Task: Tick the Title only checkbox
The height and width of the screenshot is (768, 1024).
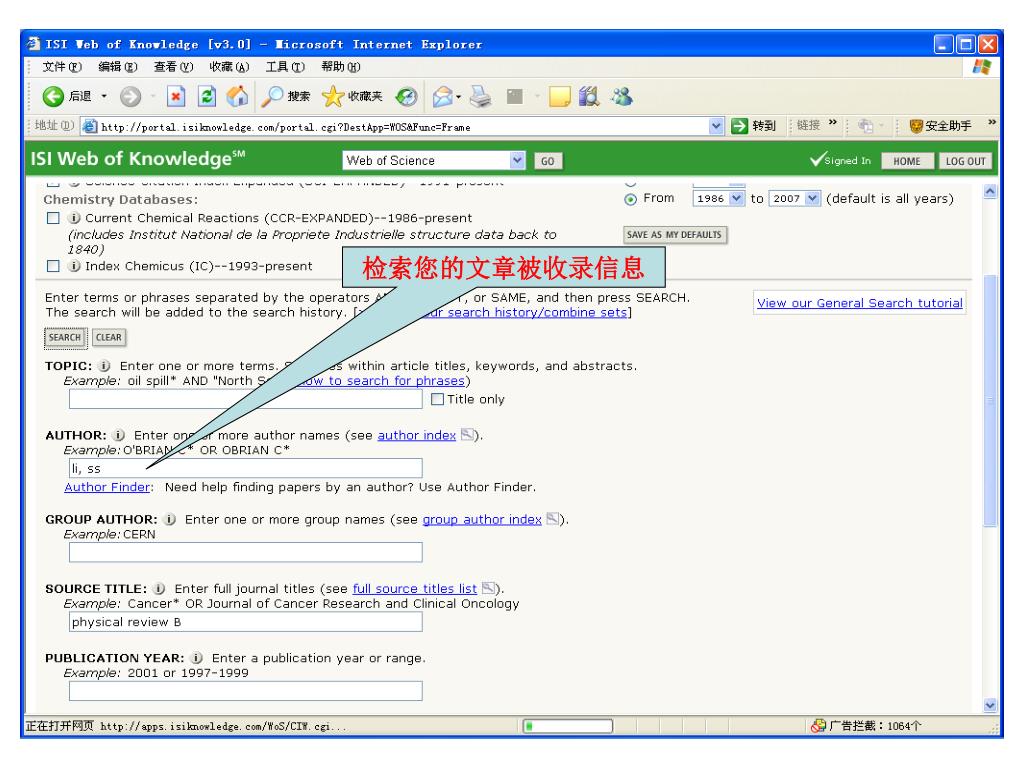Action: 438,399
